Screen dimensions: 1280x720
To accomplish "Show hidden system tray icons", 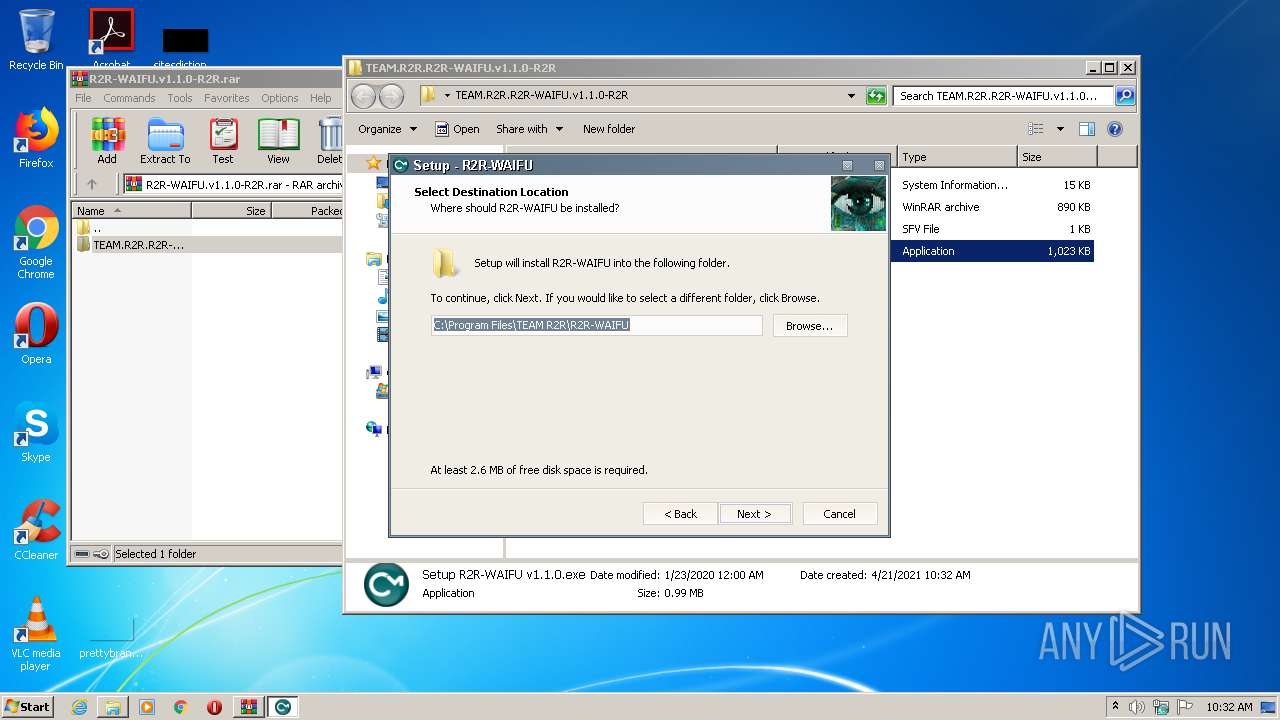I will point(1115,707).
